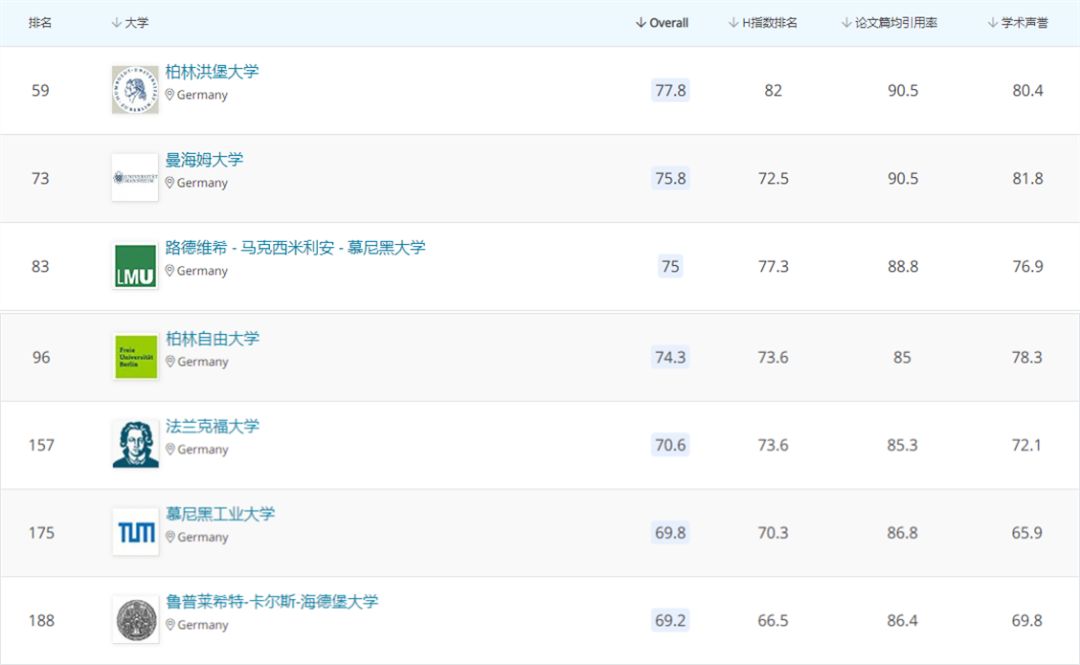Viewport: 1080px width, 665px height.
Task: Select location pin icon under 曼海姆大学
Action: click(169, 183)
